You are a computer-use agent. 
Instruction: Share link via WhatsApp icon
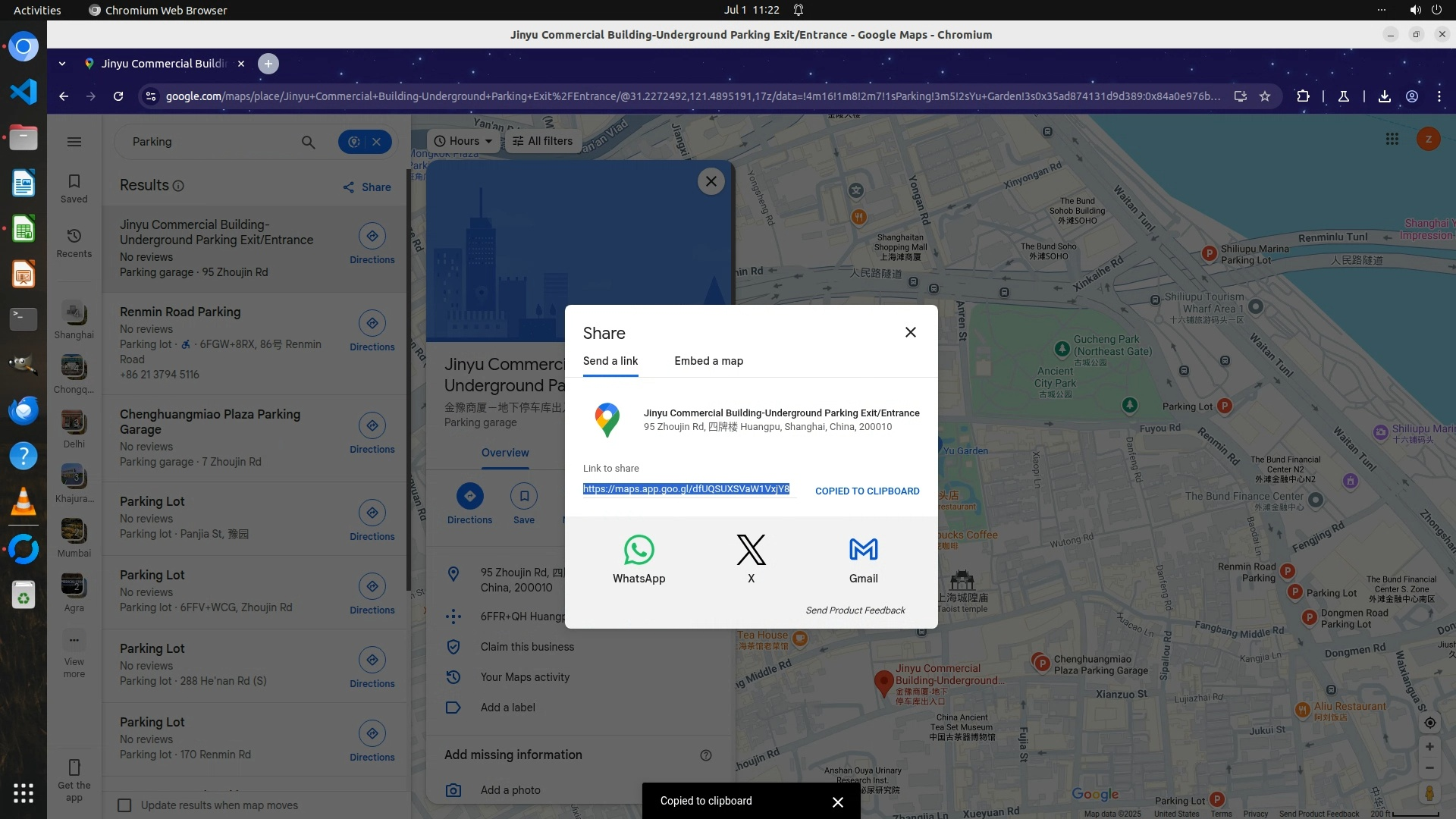click(x=639, y=551)
